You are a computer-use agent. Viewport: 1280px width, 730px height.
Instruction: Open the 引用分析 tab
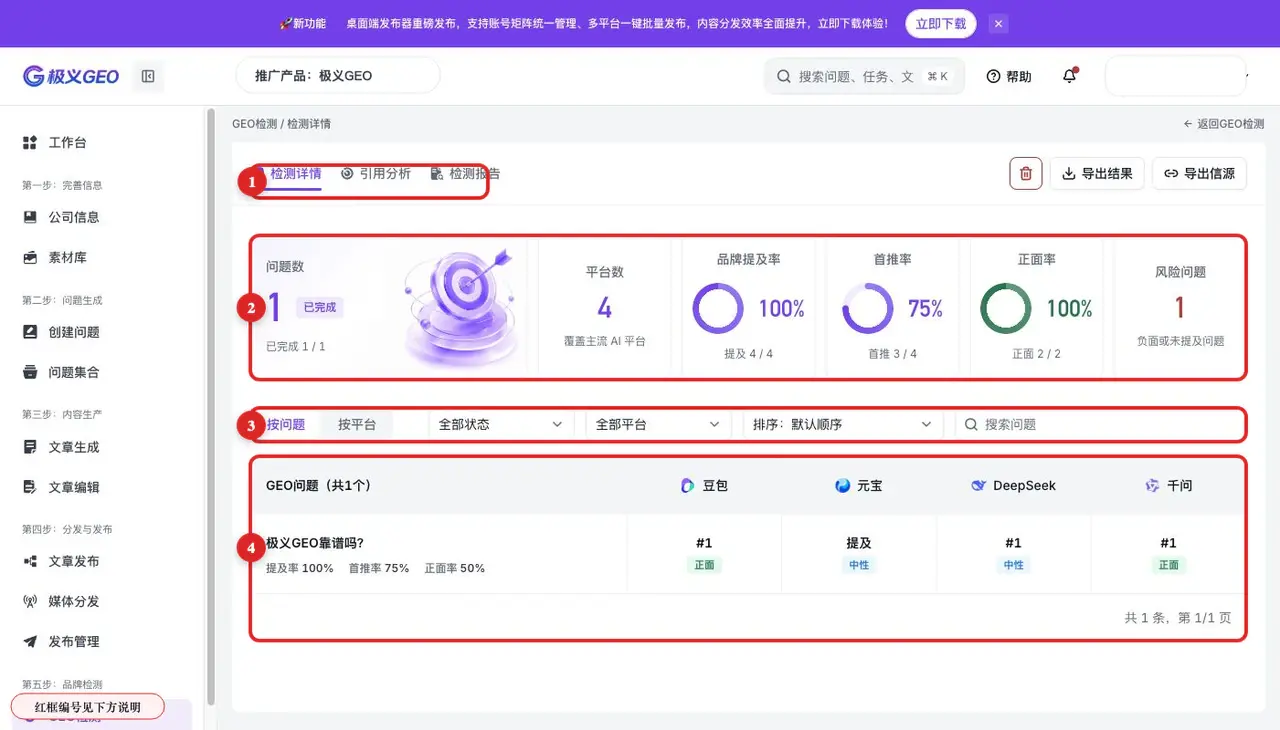tap(375, 173)
